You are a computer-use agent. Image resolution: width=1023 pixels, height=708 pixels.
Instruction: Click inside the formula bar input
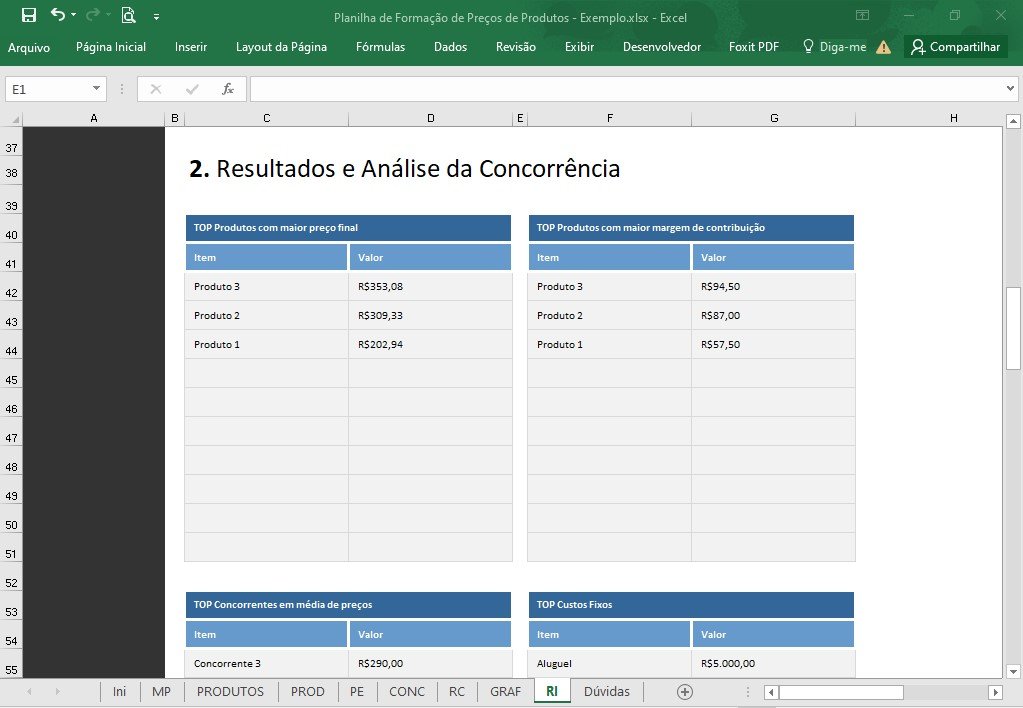point(626,89)
